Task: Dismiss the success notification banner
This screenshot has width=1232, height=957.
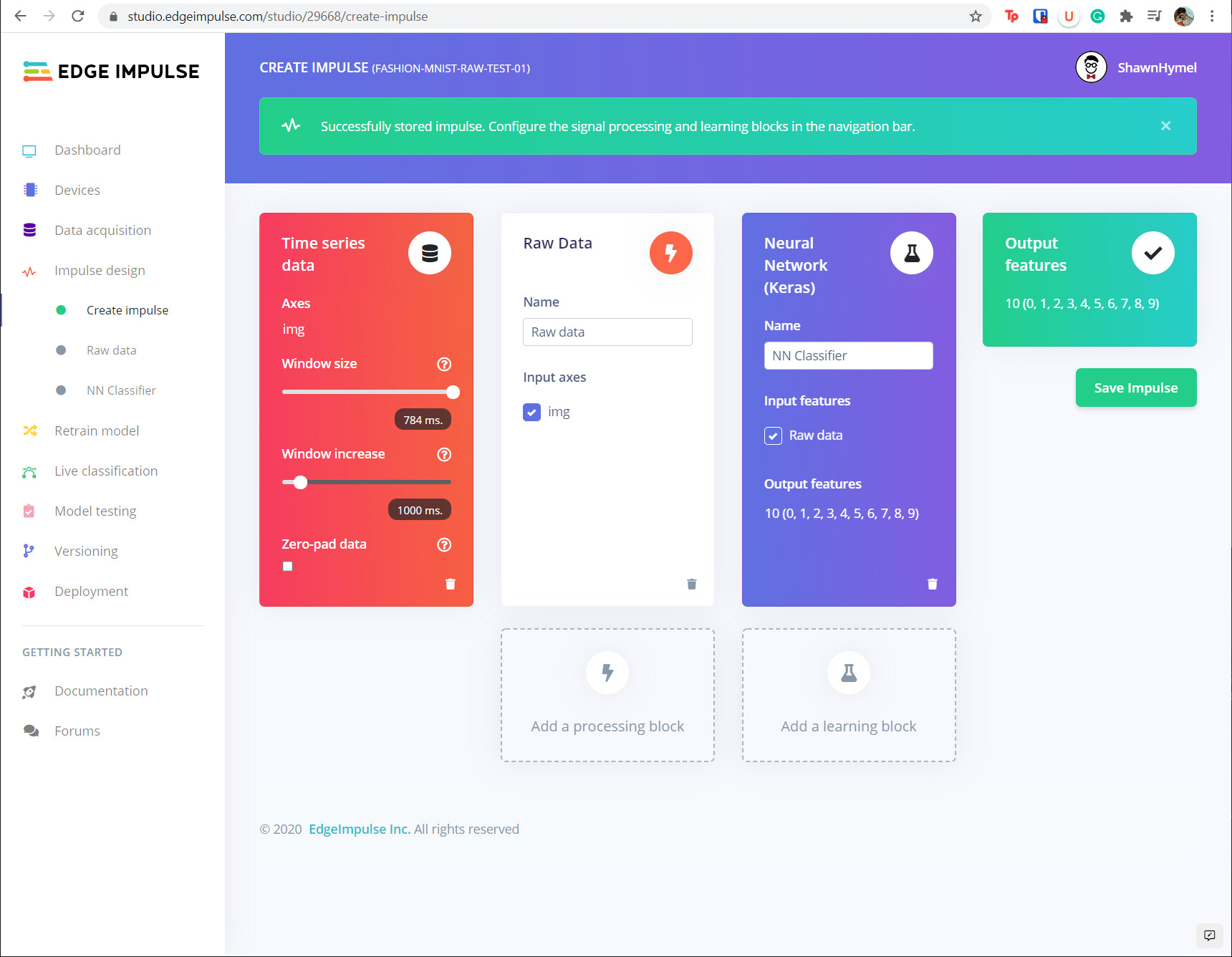Action: pyautogui.click(x=1165, y=126)
